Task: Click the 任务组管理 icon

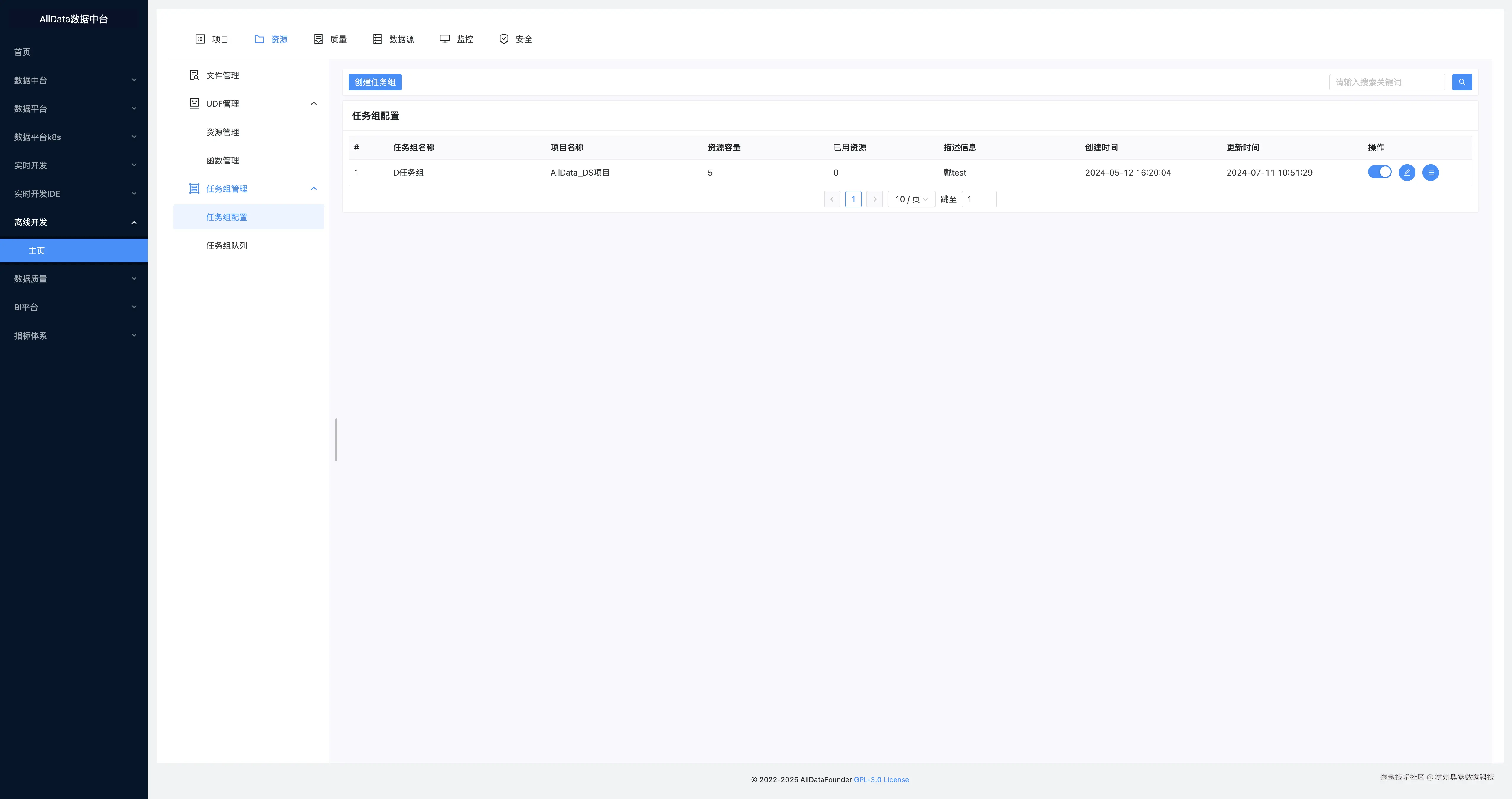Action: coord(194,189)
